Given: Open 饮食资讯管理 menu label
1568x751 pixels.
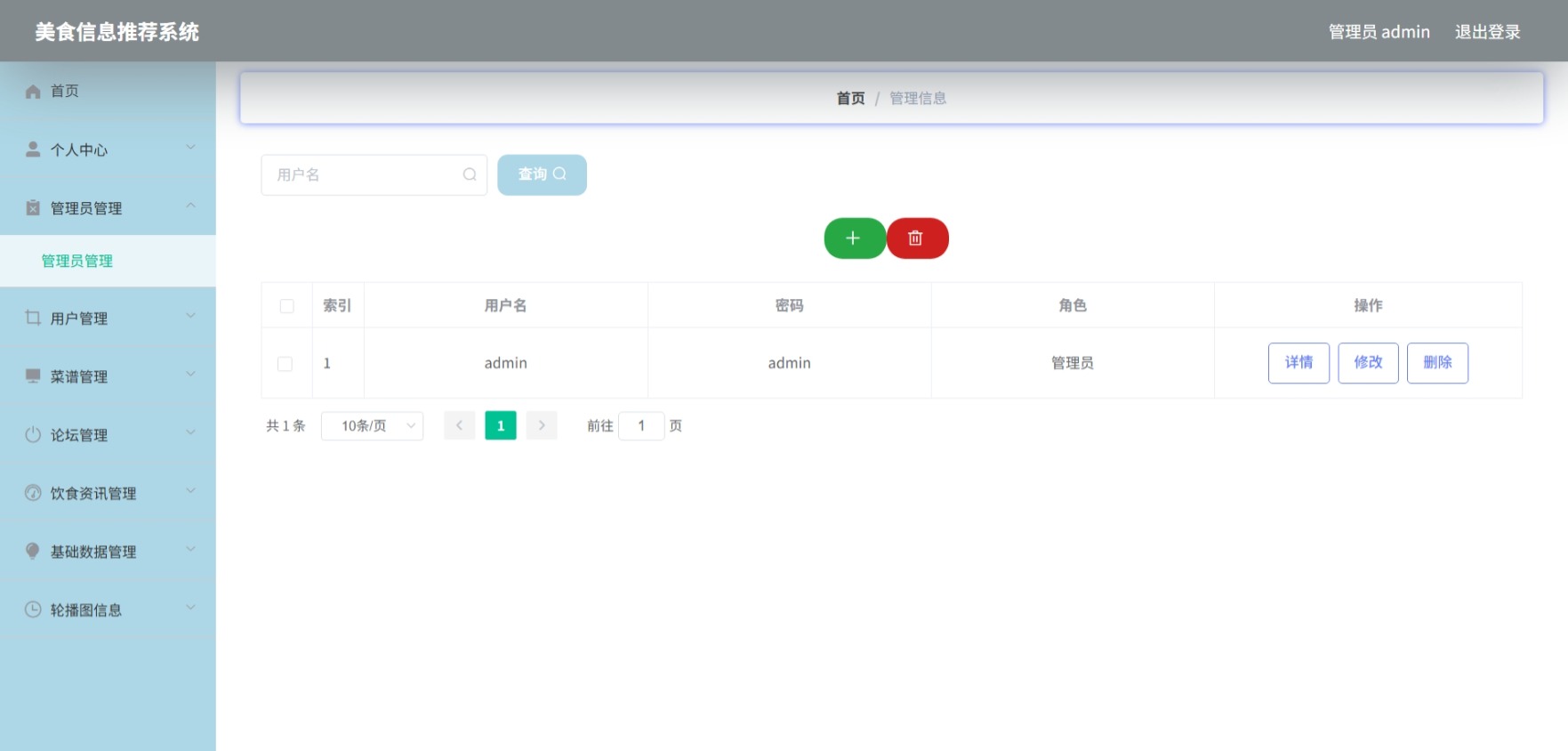Looking at the screenshot, I should click(x=93, y=493).
